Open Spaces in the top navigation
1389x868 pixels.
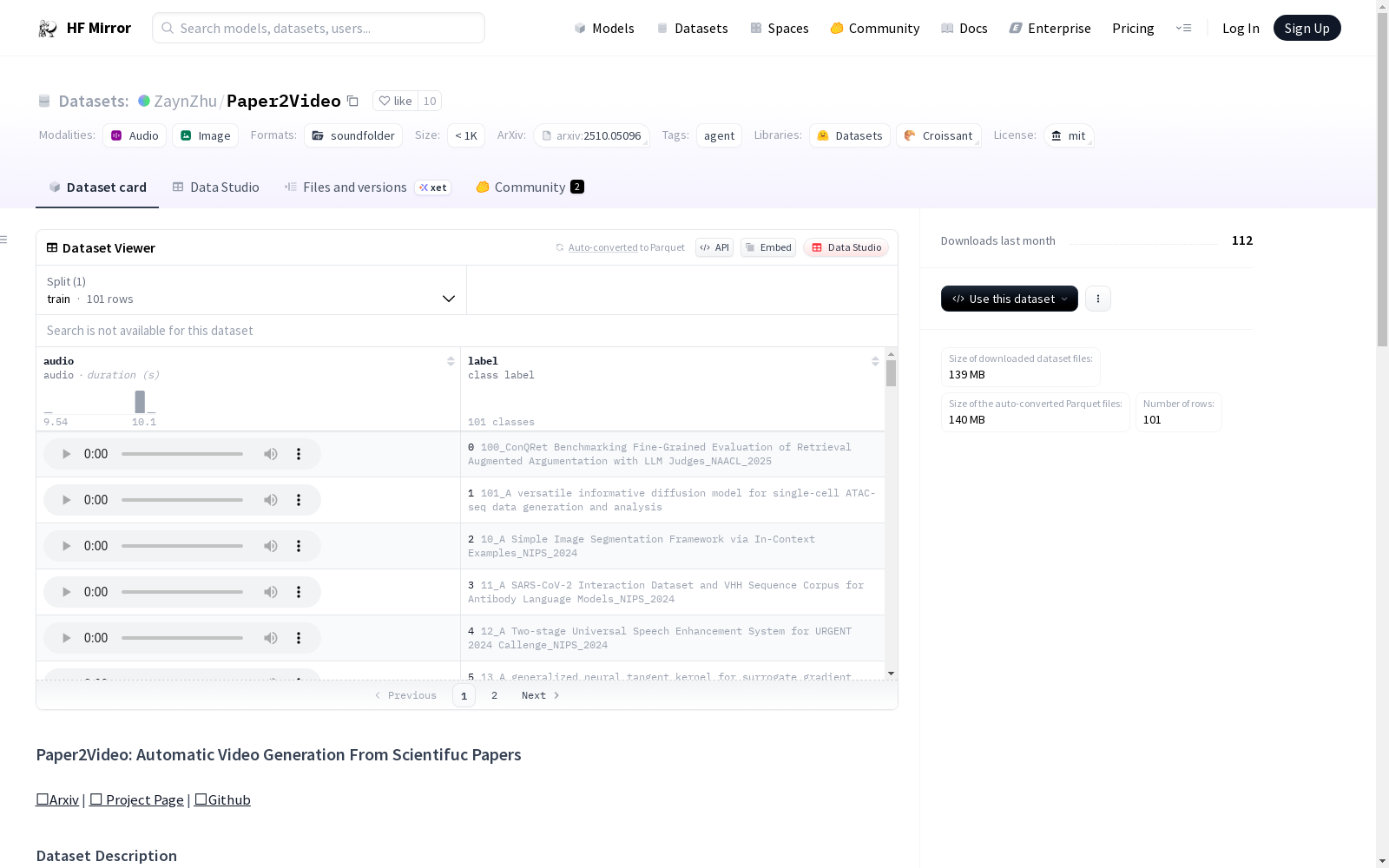pos(779,28)
